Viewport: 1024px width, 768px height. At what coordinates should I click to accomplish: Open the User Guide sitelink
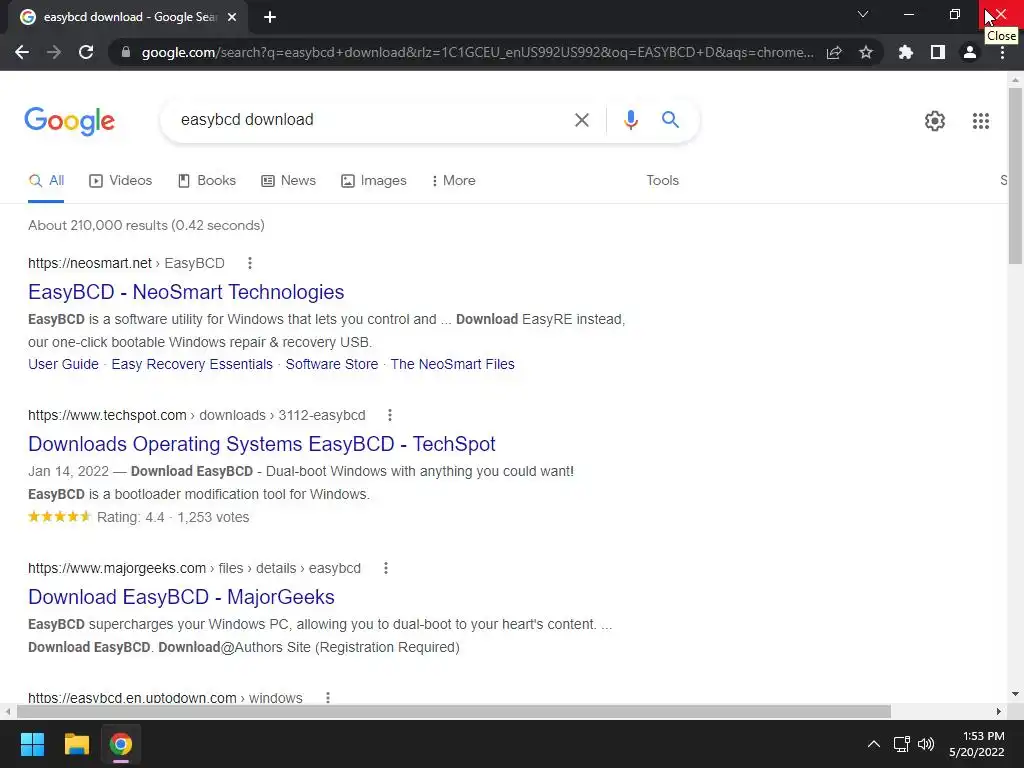coord(63,364)
